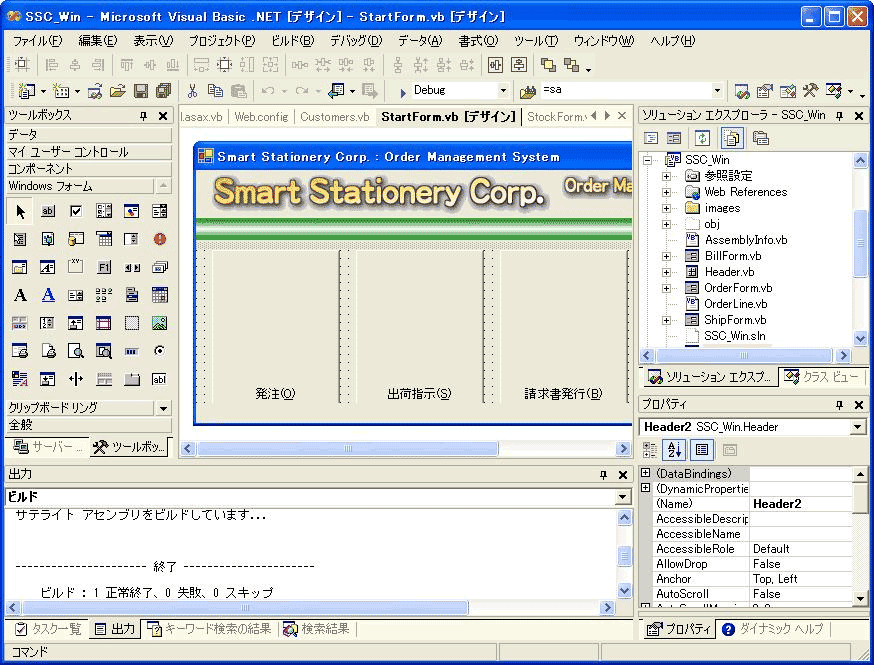874x665 pixels.
Task: Toggle alphabetical sort in the Properties panel
Action: pos(674,450)
